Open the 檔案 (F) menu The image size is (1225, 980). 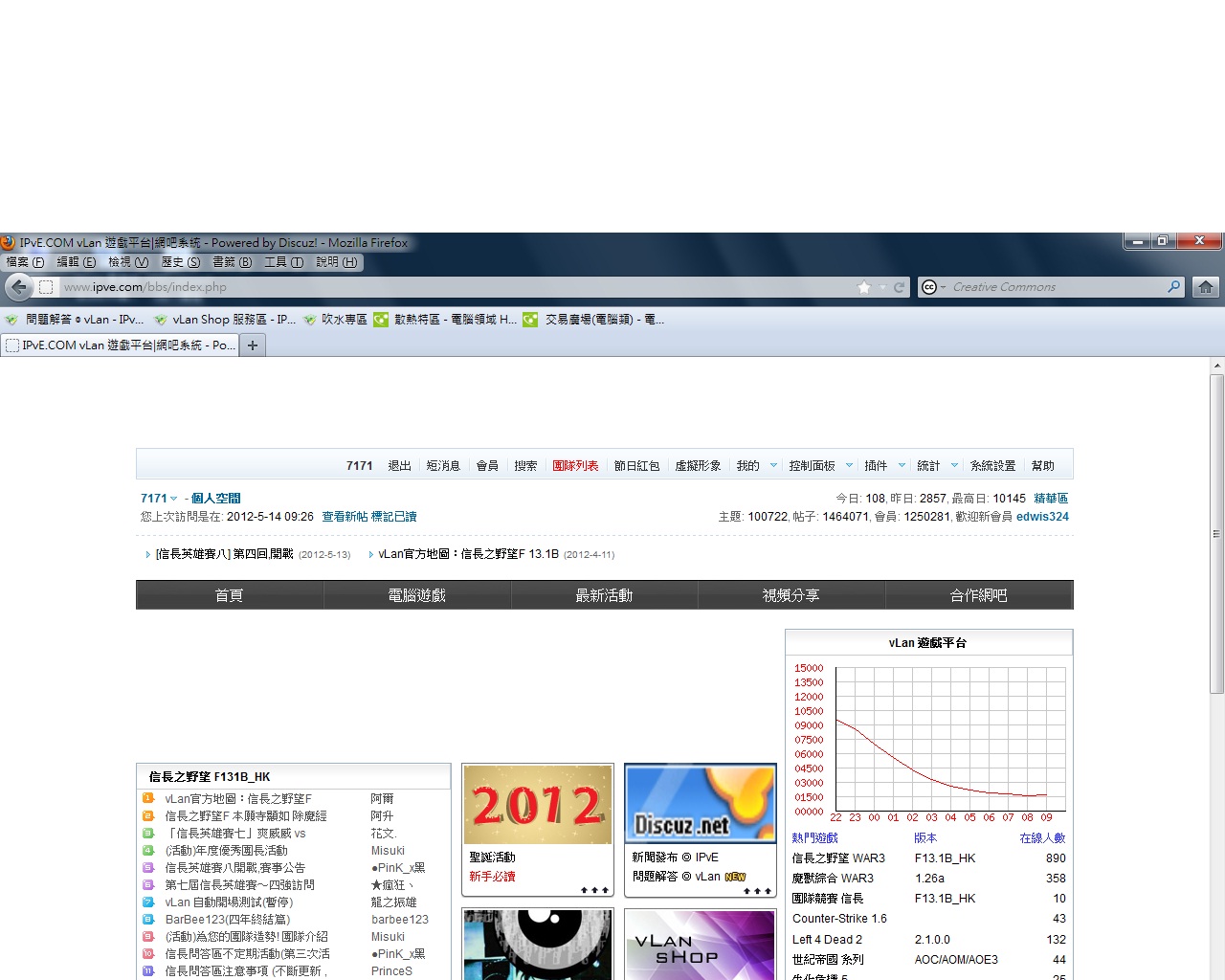point(26,262)
